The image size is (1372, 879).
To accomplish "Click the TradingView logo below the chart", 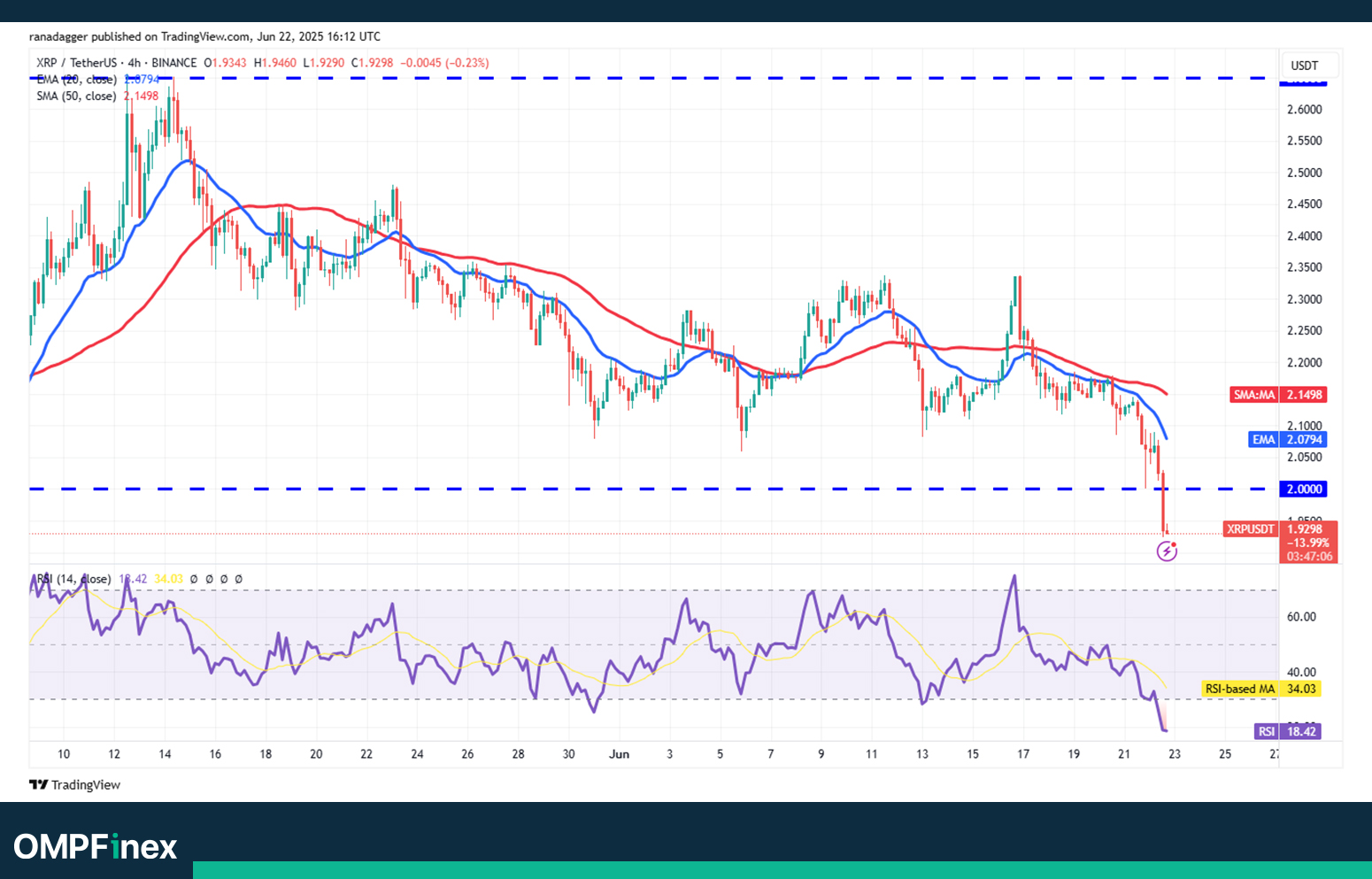I will pos(74,784).
